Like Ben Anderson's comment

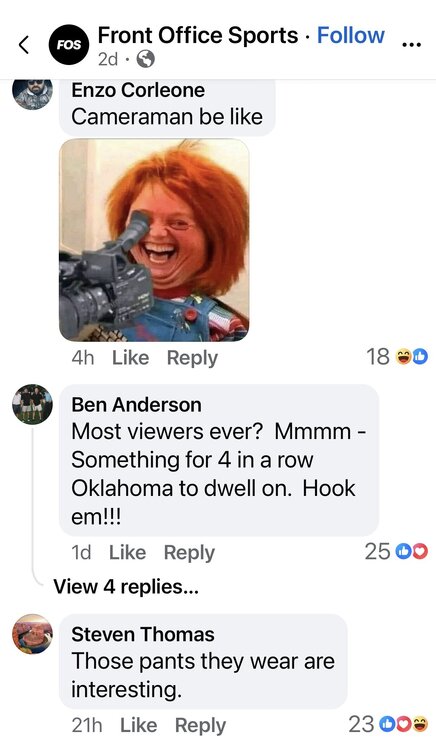point(128,552)
